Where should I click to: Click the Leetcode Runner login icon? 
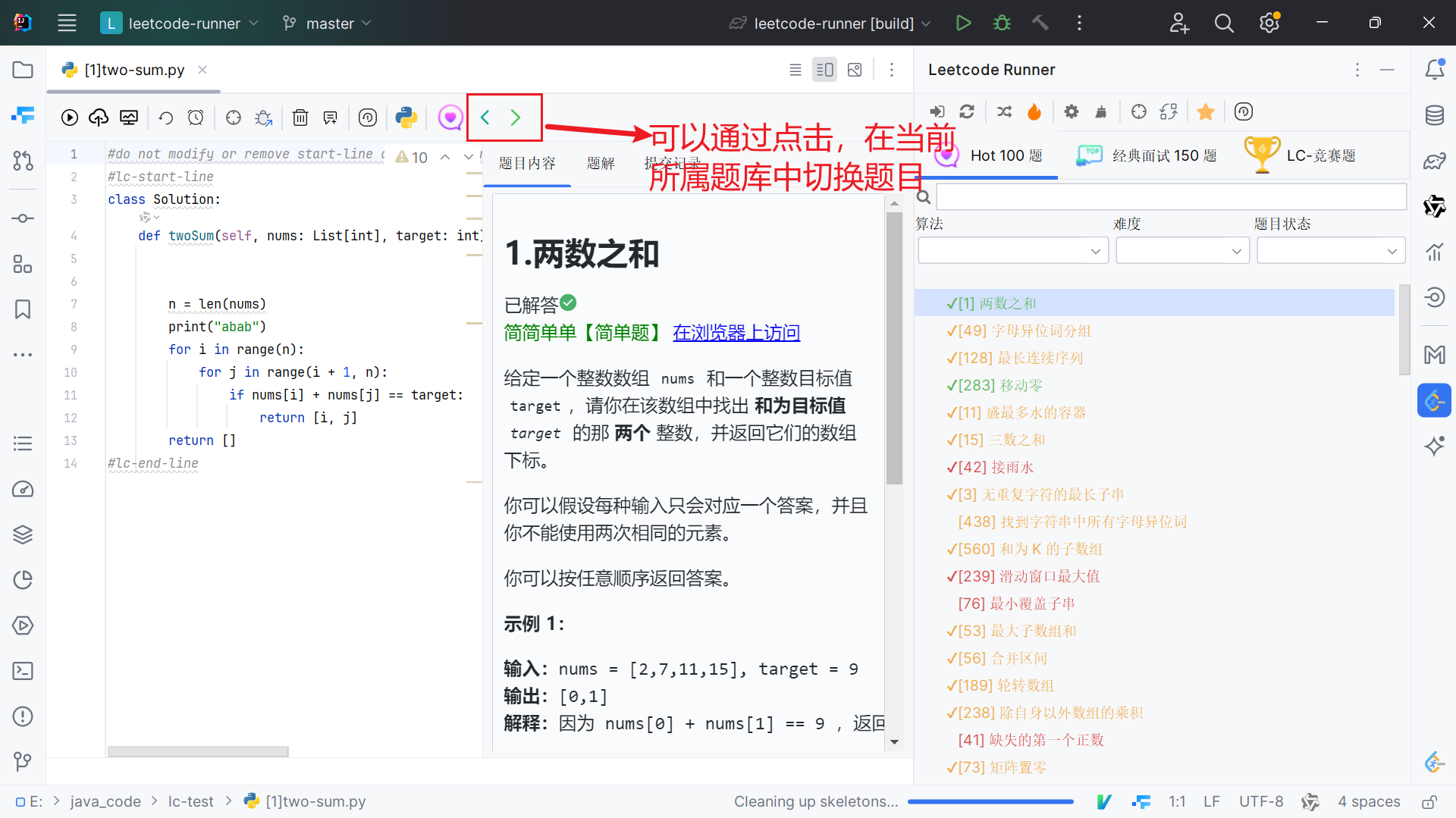(937, 112)
